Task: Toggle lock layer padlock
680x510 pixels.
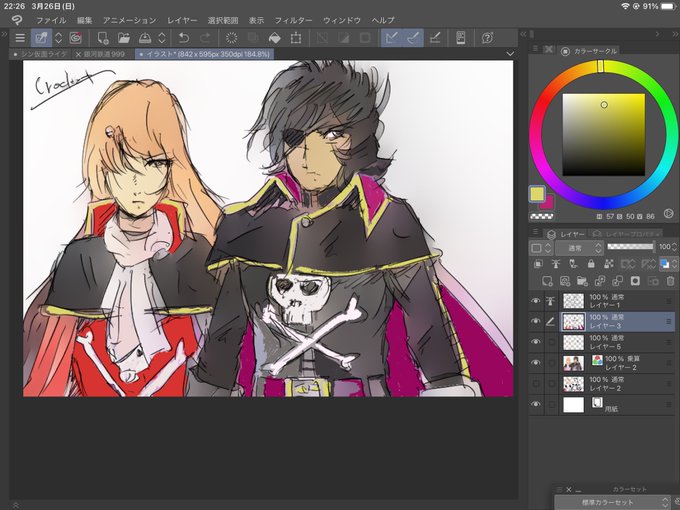Action: (591, 264)
